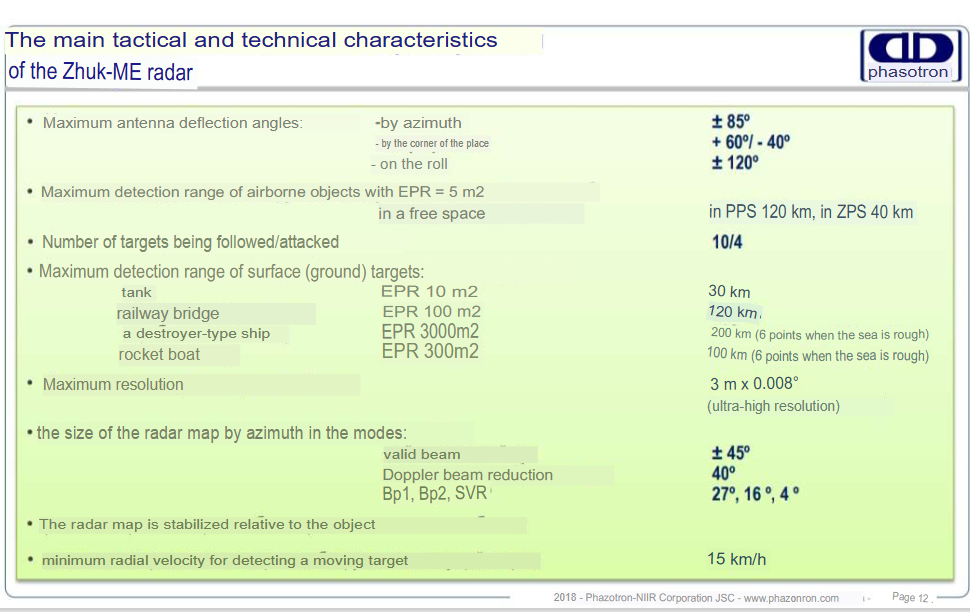
Task: Click 'Maximum detection range of airborne objects' line
Action: (x=262, y=192)
